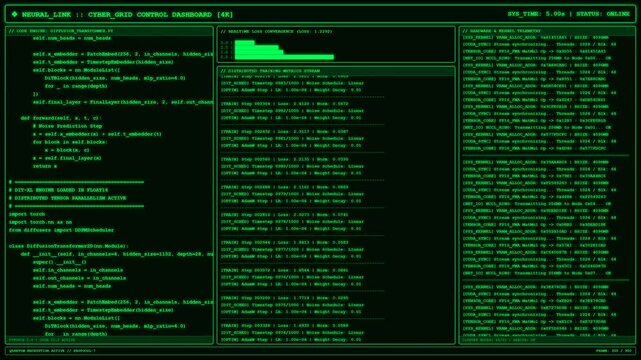The image size is (641, 360).
Task: Click the [DIT_SCHED] Timestep 0977/1000 line
Action: (292, 249)
